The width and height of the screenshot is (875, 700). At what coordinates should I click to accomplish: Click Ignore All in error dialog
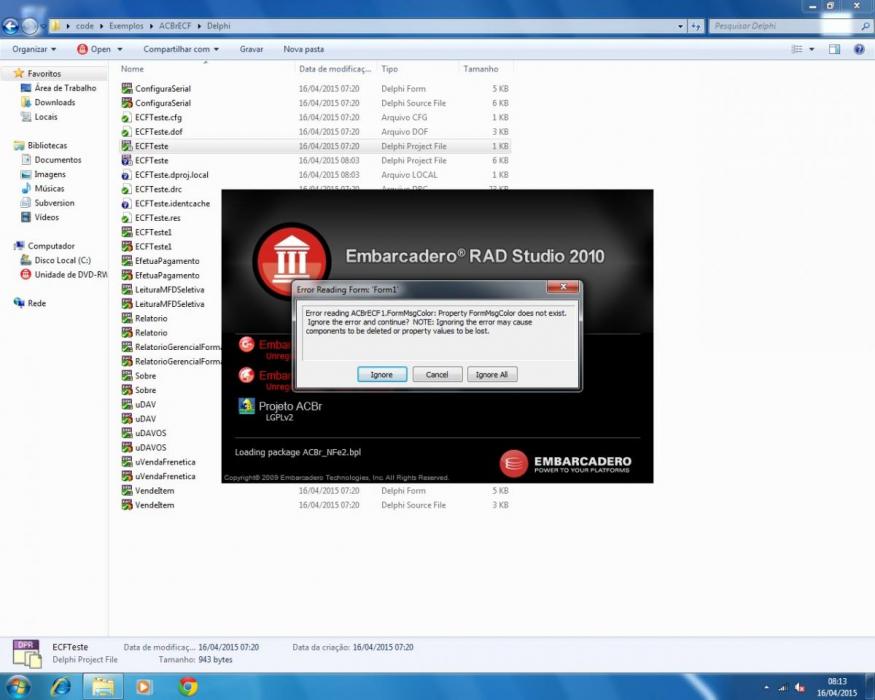pyautogui.click(x=492, y=375)
